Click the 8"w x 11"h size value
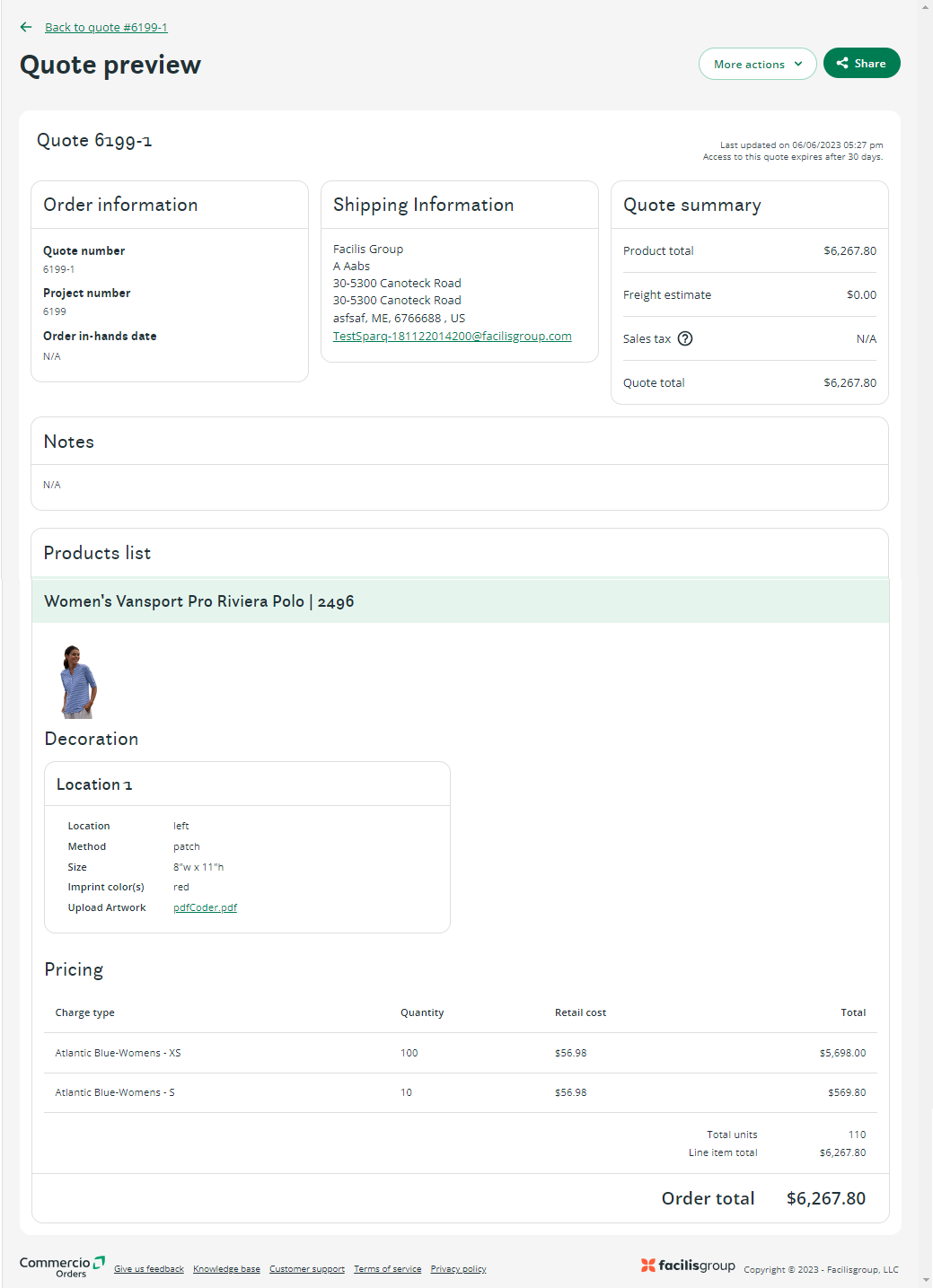 click(x=198, y=867)
